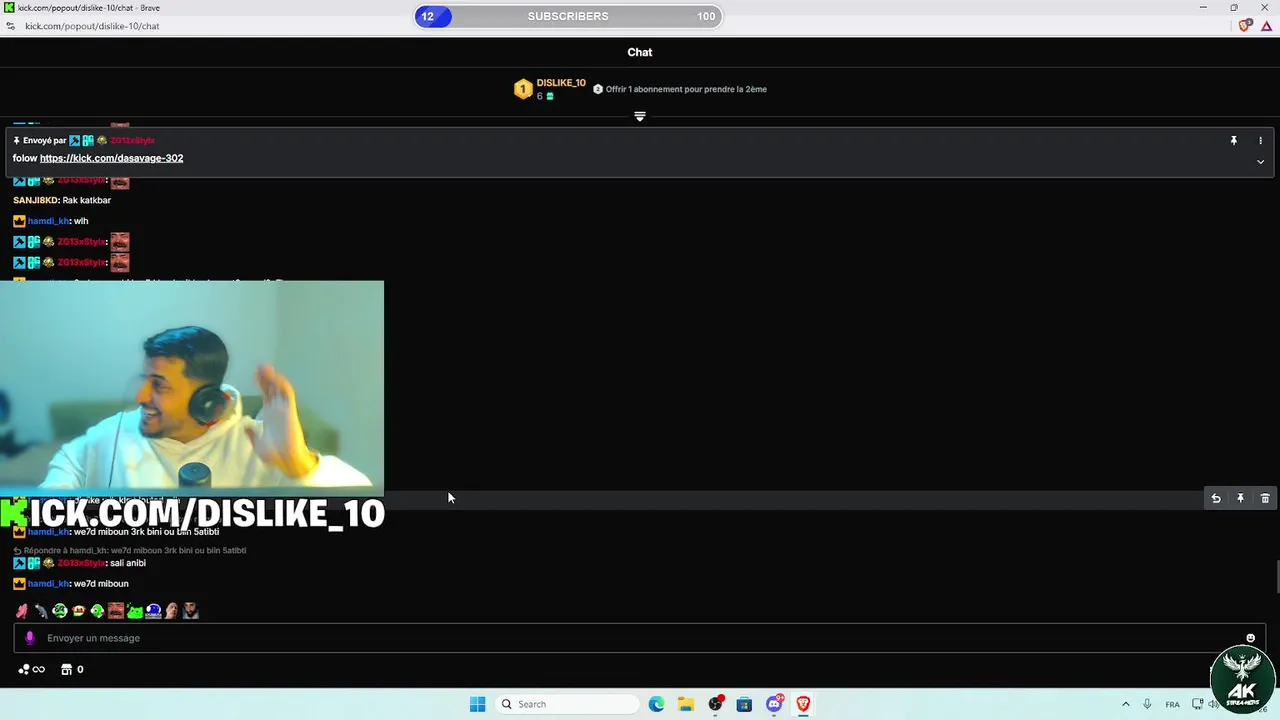Pin the hovered chat message

pyautogui.click(x=1240, y=498)
